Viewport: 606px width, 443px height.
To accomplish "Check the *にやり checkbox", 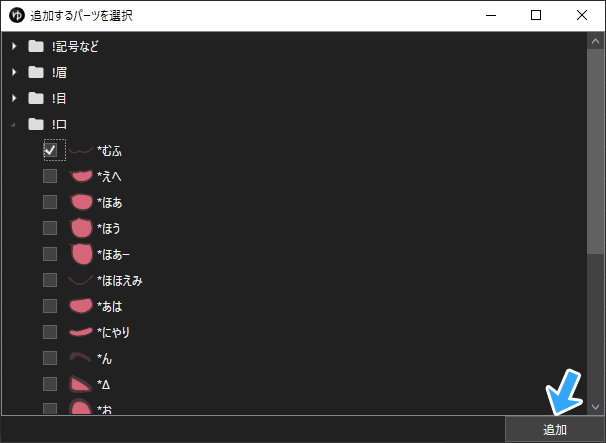I will tap(50, 332).
